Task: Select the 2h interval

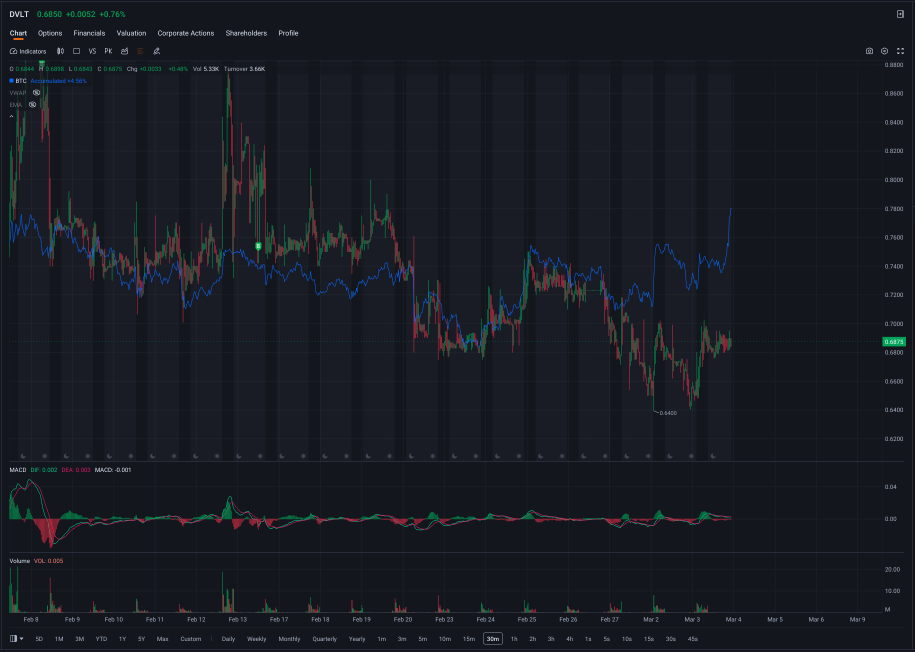Action: [532, 639]
